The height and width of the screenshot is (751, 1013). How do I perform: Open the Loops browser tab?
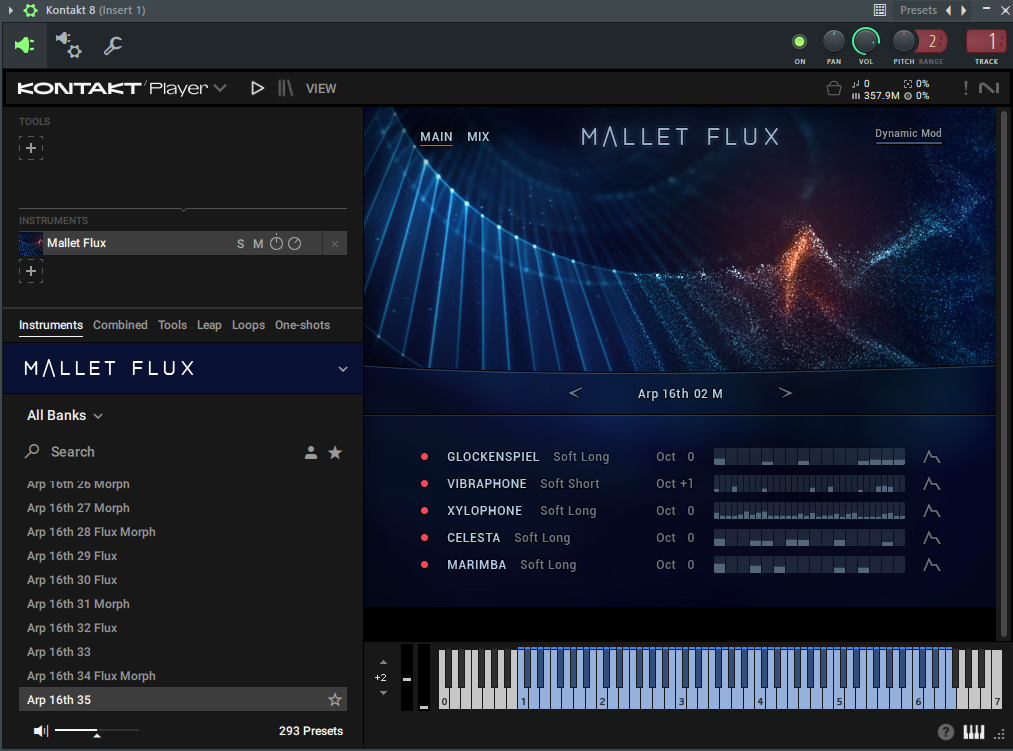(x=248, y=325)
